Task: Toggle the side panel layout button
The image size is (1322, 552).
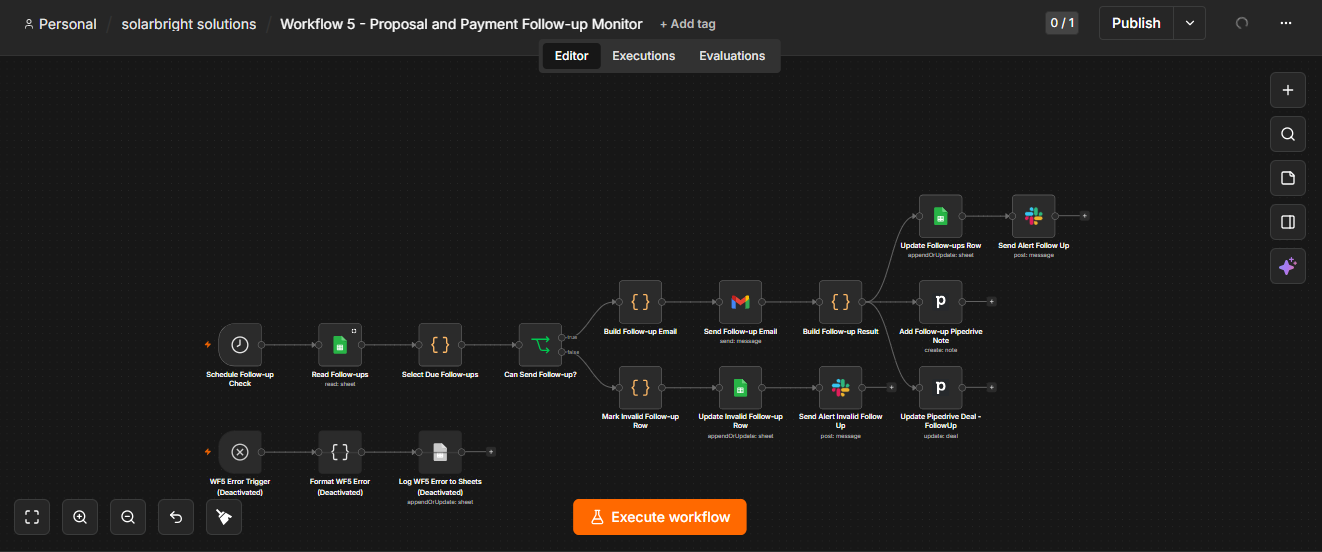Action: point(1287,222)
